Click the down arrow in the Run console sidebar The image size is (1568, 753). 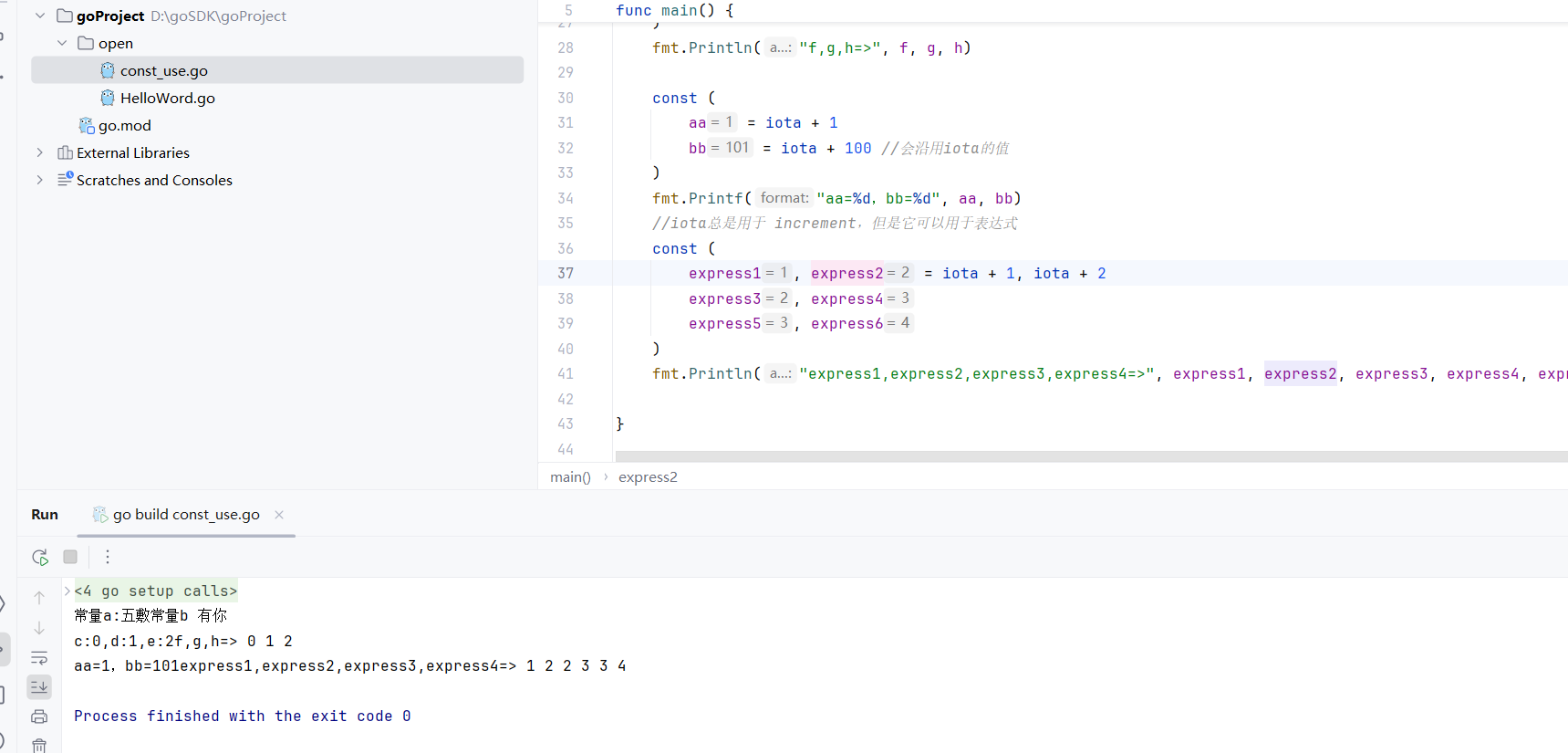[39, 628]
